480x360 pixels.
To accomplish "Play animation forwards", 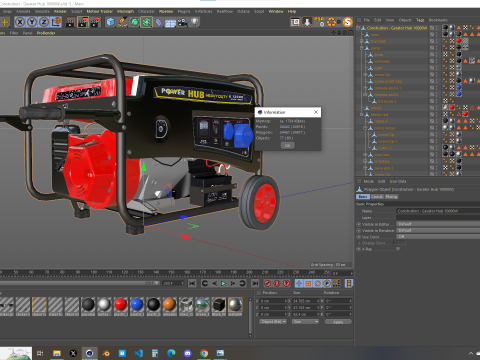I will (x=223, y=283).
